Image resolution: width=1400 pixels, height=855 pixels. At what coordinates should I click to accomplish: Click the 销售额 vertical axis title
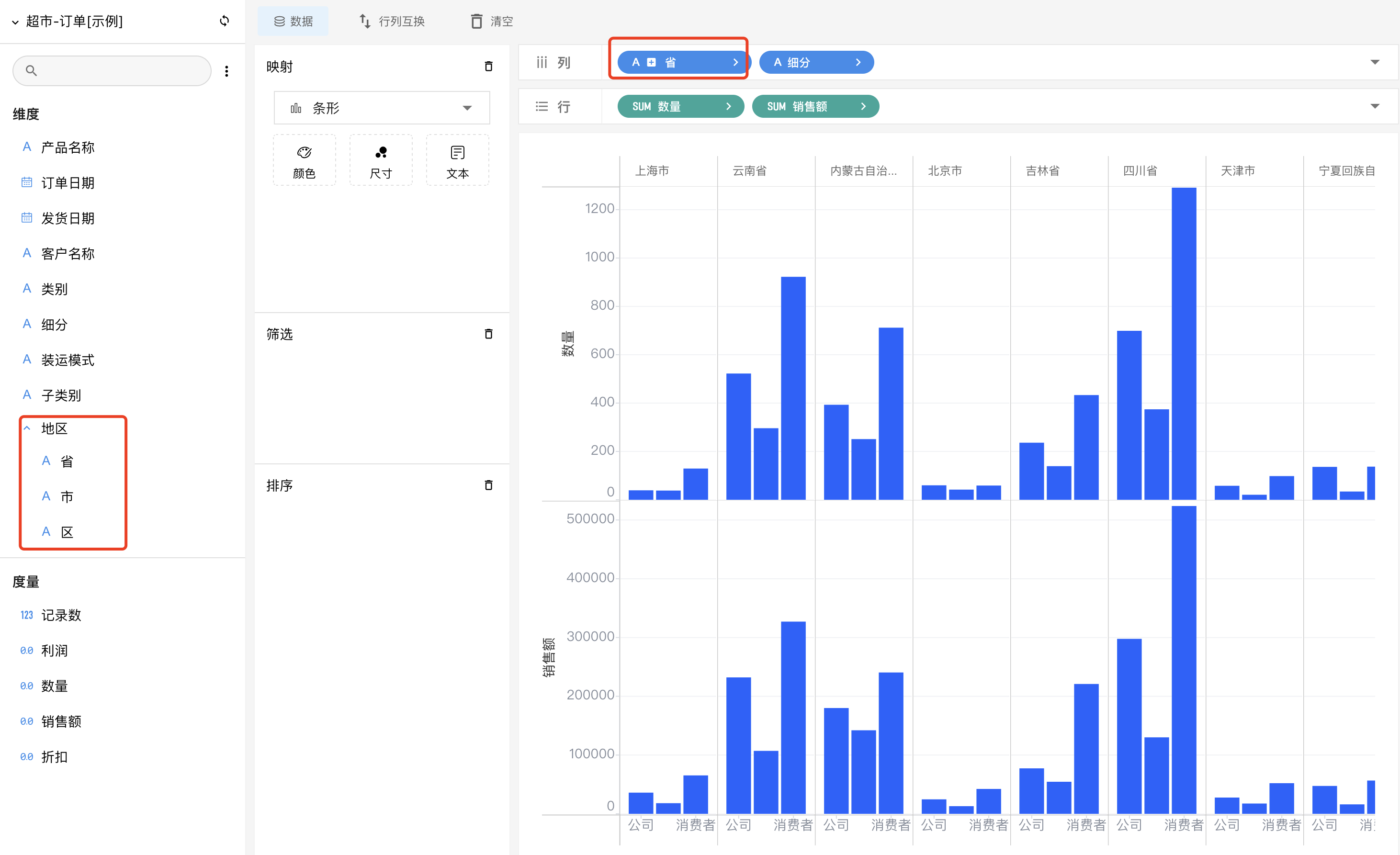[549, 657]
